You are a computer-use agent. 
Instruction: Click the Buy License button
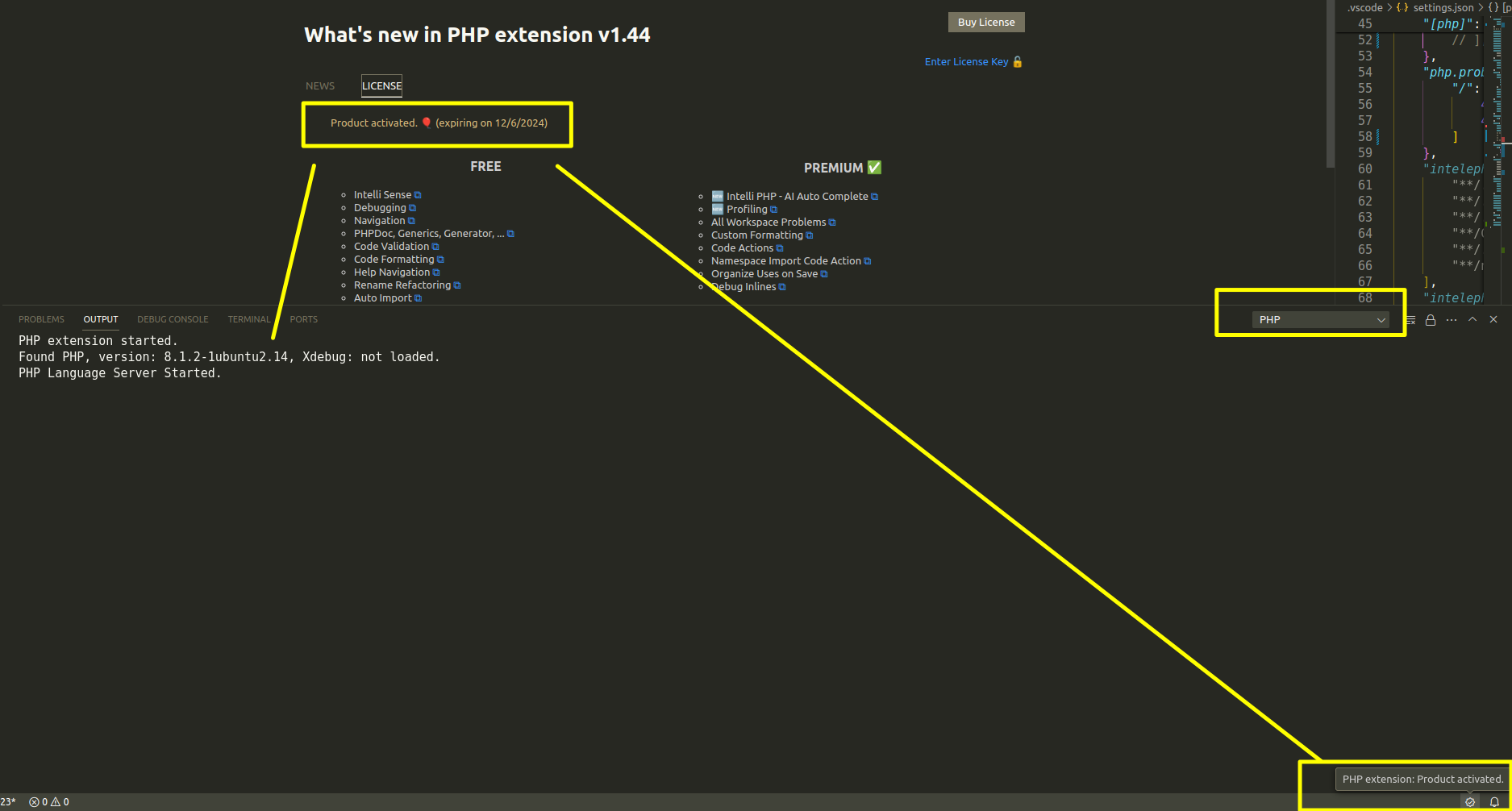985,22
